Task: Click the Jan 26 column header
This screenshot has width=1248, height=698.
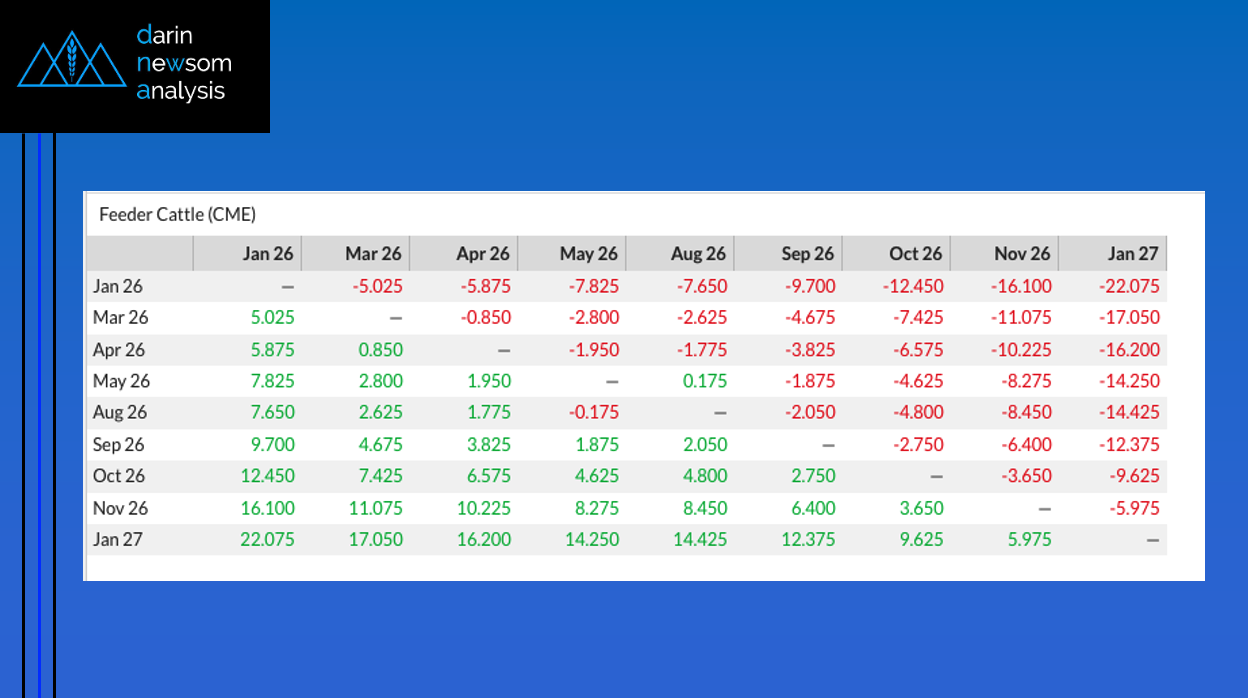Action: (268, 254)
